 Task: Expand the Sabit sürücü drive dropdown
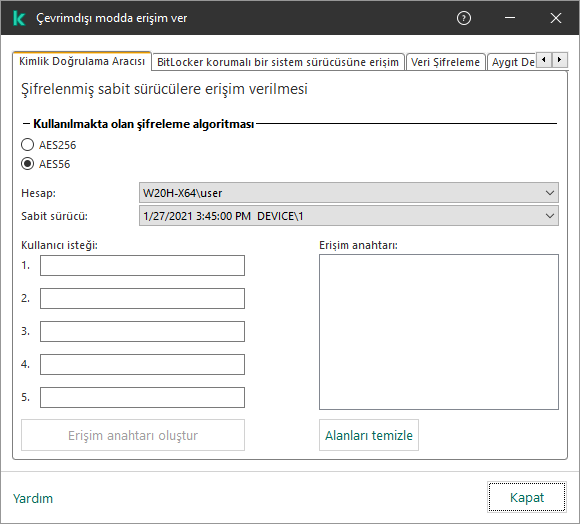349,216
